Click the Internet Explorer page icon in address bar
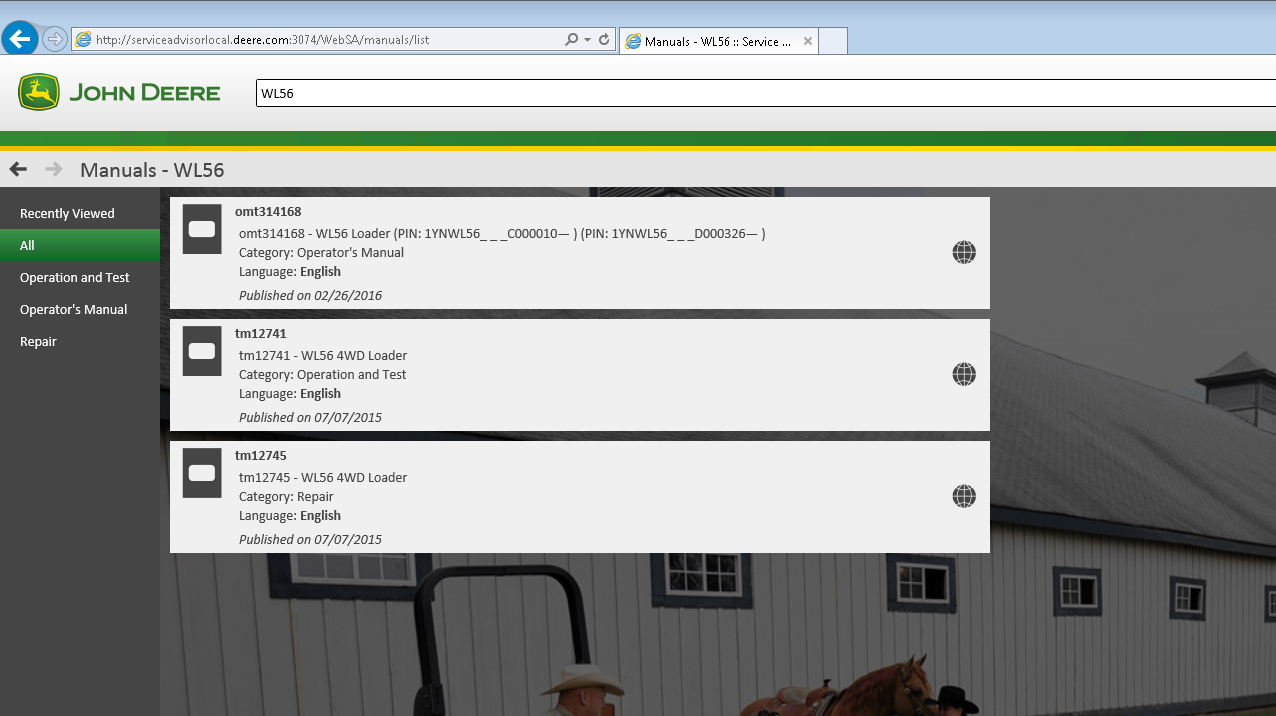 (83, 40)
